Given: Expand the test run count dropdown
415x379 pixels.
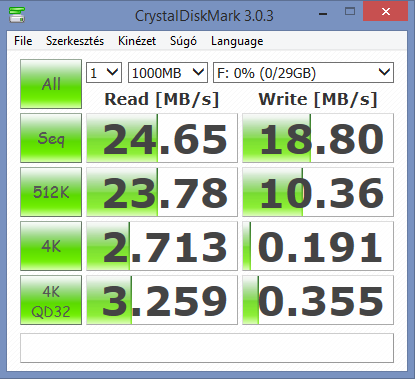Looking at the screenshot, I should pyautogui.click(x=104, y=72).
